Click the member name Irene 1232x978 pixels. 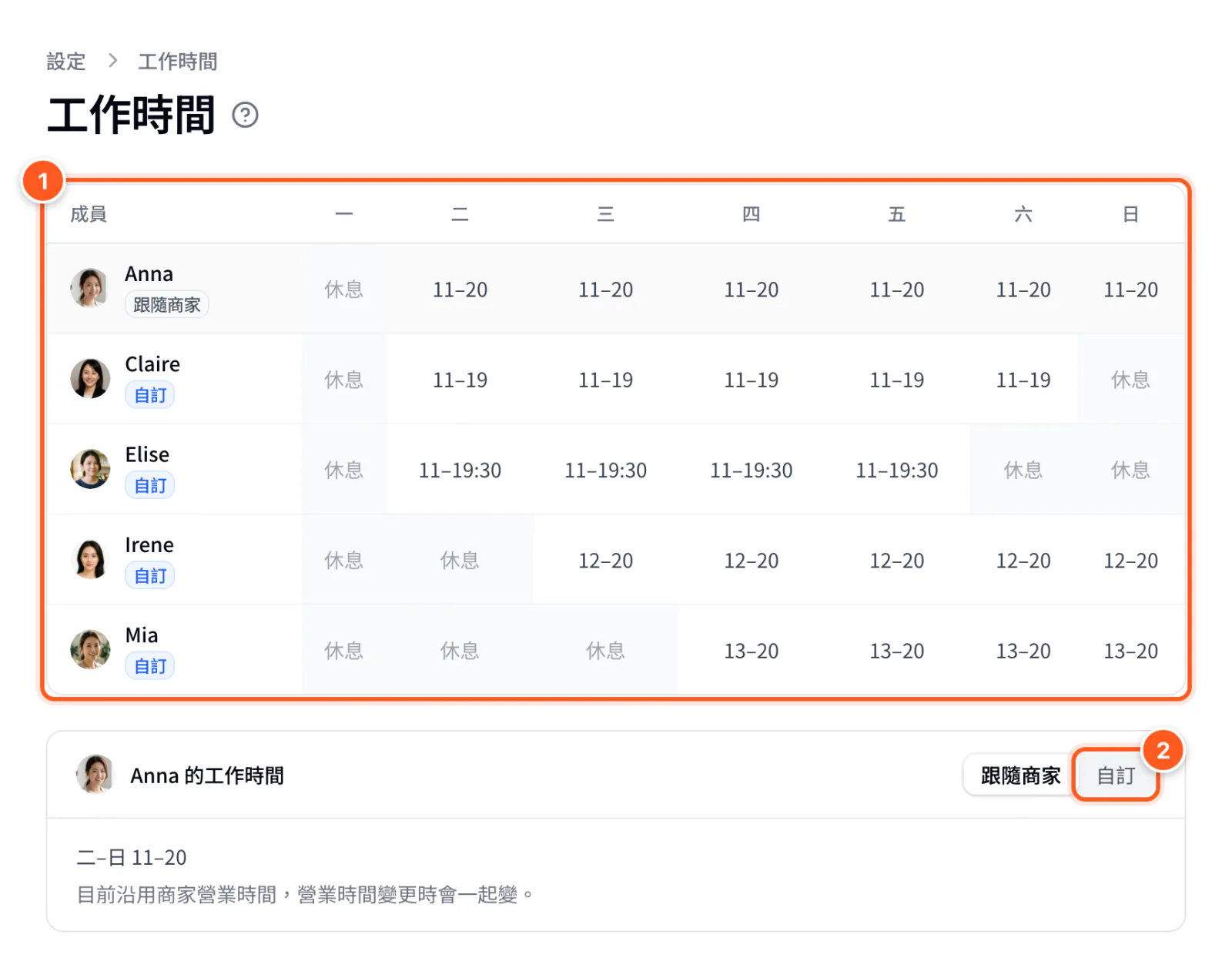click(x=149, y=544)
